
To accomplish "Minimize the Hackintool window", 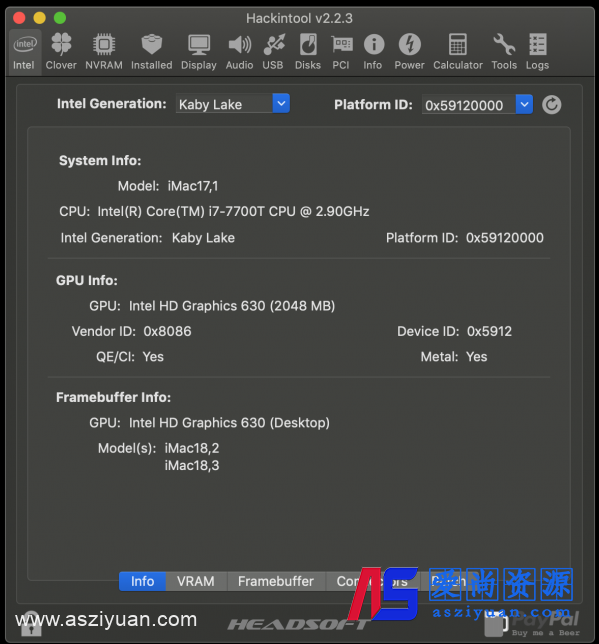I will pos(39,18).
